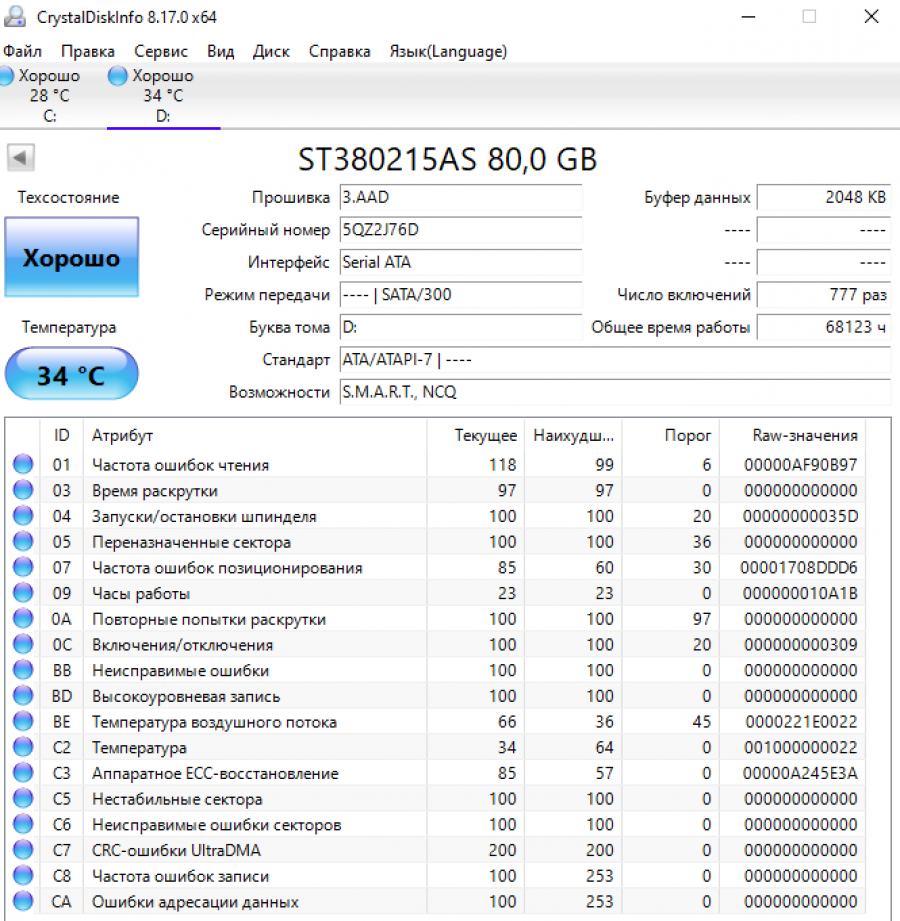
Task: Click the serial number field 5QZ2J76D
Action: point(460,230)
